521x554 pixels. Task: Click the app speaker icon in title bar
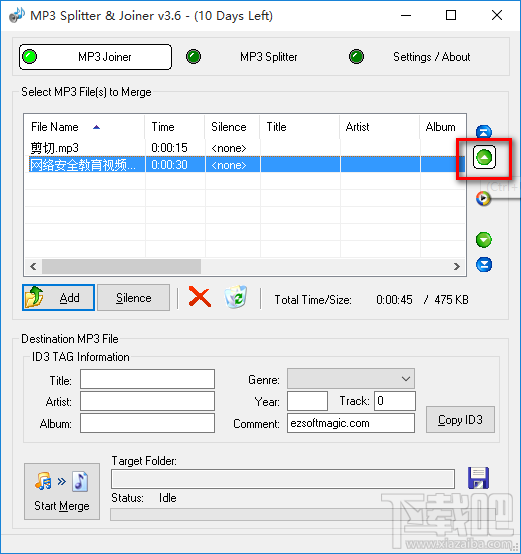17,15
